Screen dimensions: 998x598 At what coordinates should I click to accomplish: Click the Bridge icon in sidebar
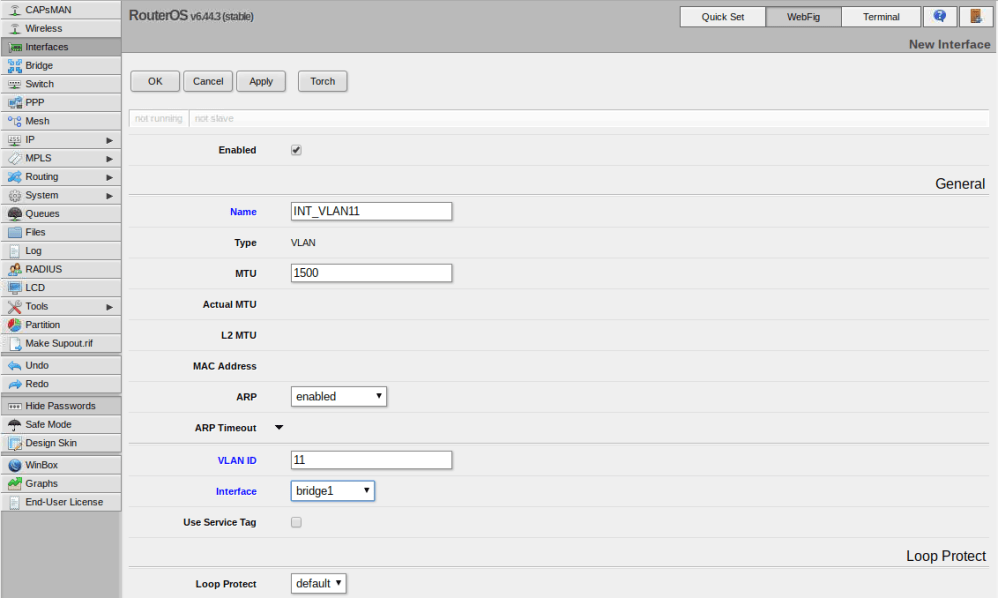pos(15,66)
